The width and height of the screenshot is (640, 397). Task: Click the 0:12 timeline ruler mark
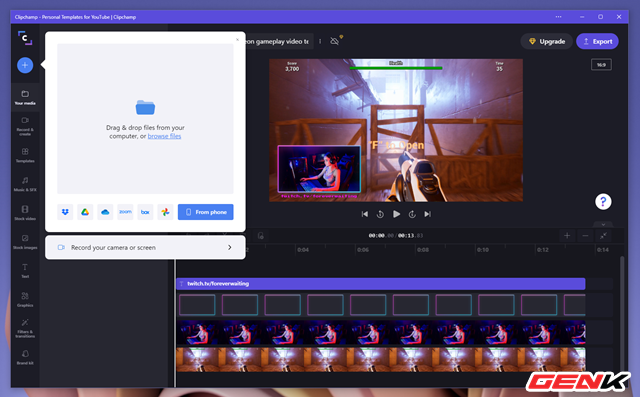point(543,250)
